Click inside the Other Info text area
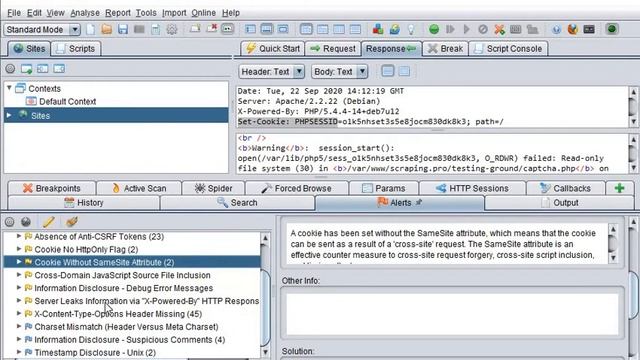 click(x=452, y=313)
